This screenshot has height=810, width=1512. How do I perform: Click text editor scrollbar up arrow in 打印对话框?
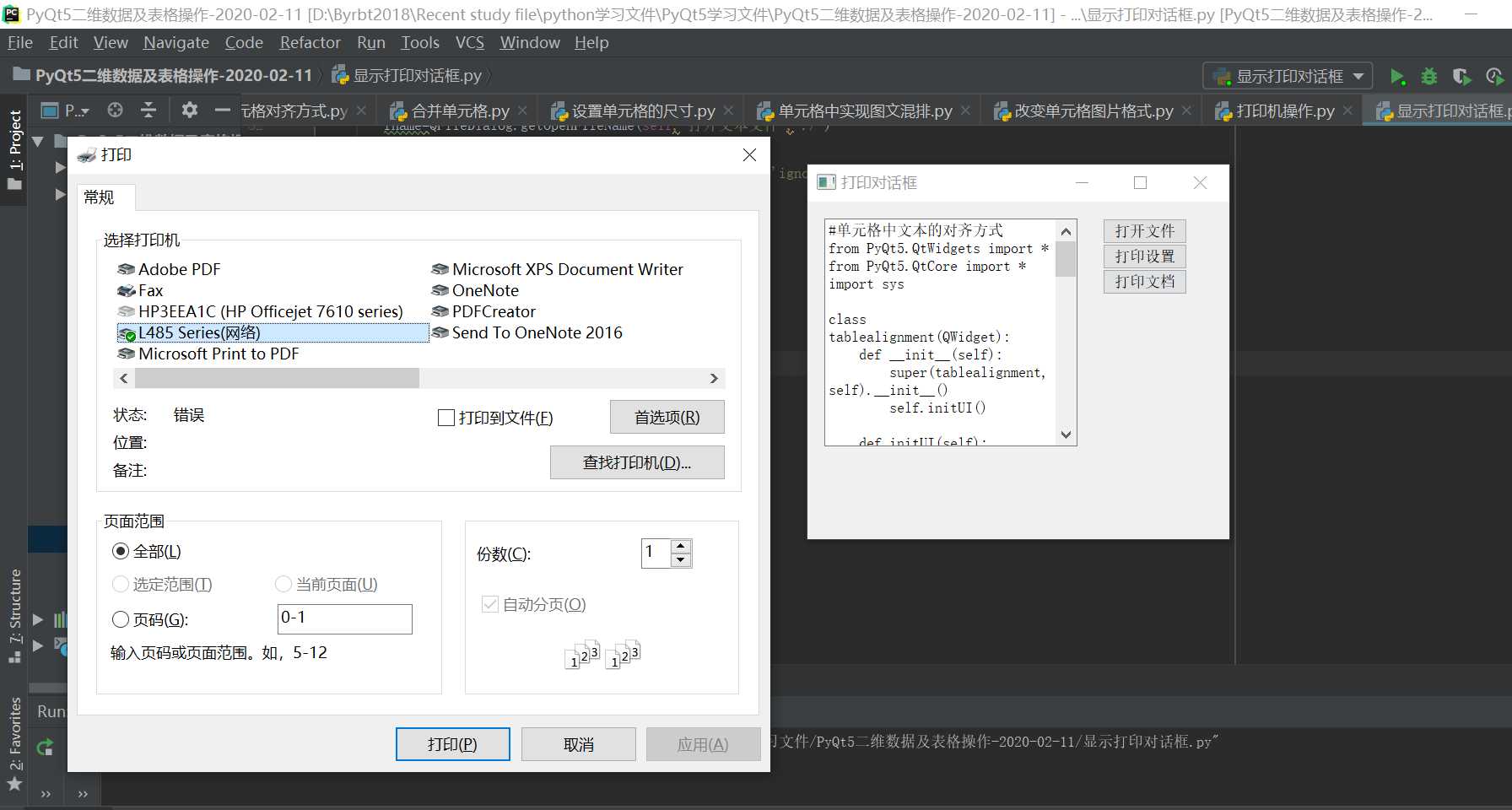click(x=1066, y=231)
